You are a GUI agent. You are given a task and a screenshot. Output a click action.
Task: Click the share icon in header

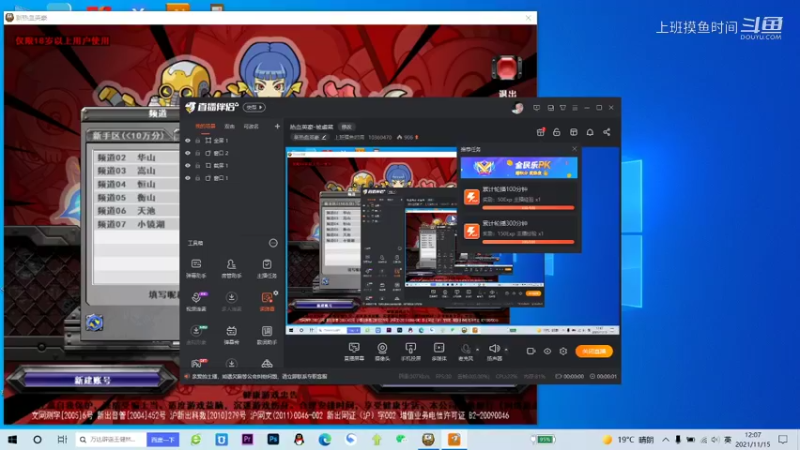pyautogui.click(x=607, y=132)
